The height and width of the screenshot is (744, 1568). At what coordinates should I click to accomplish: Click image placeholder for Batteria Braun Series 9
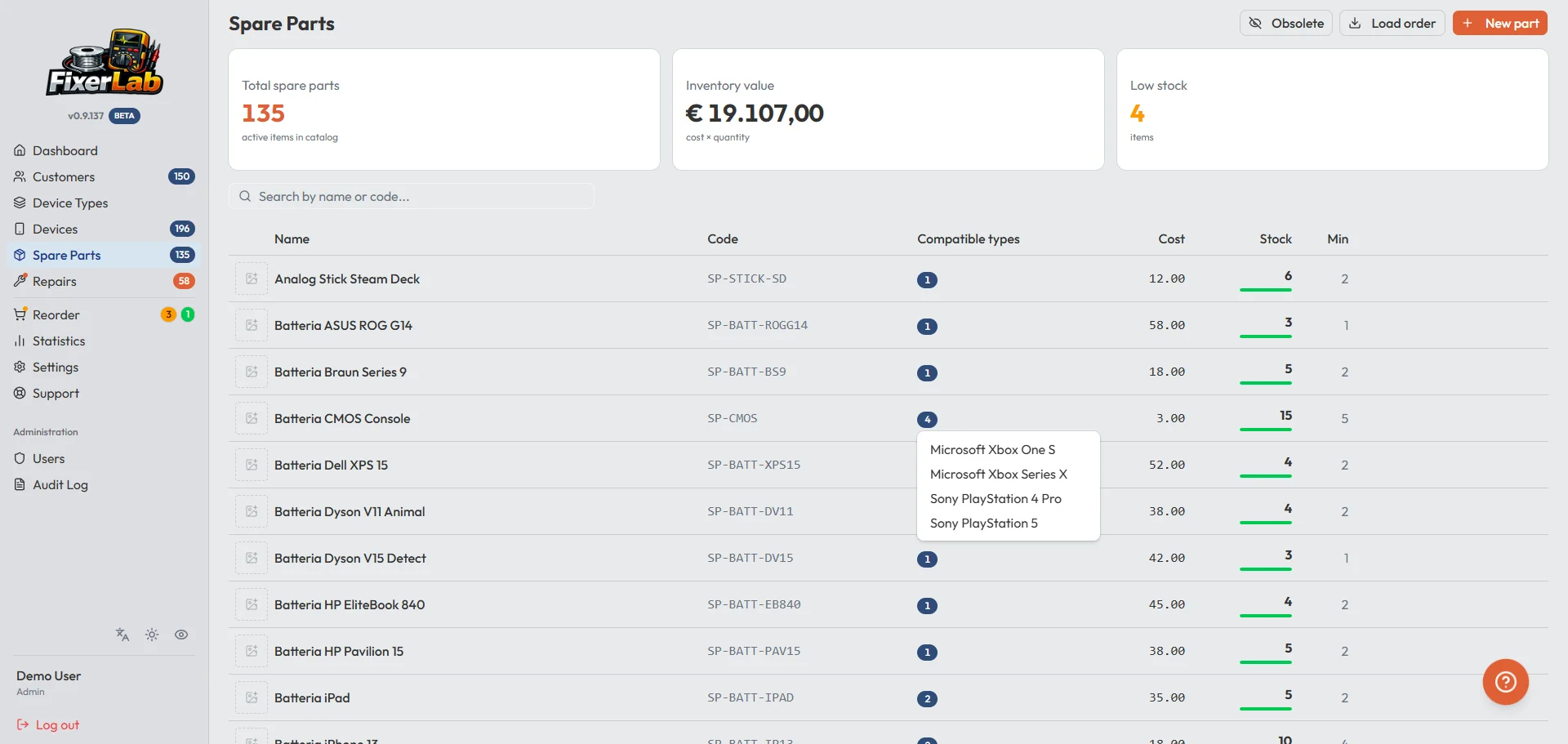[252, 372]
